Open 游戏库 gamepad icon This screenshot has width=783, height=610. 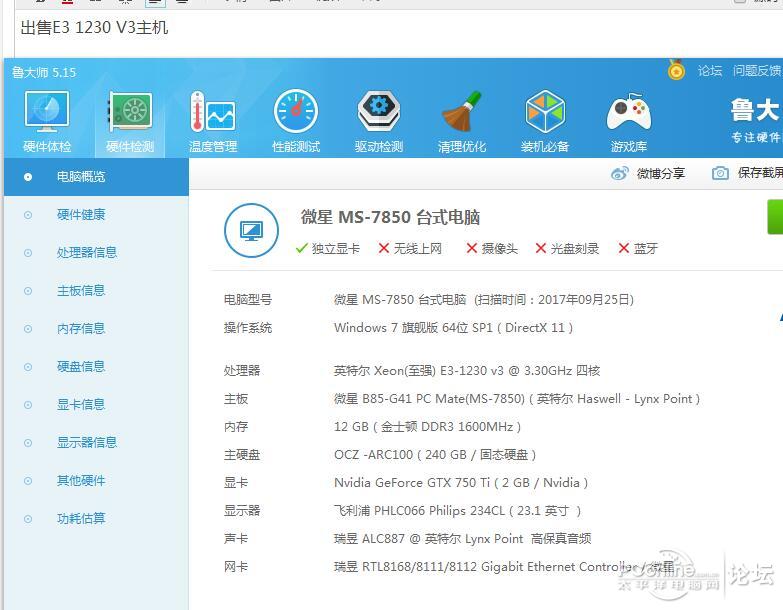pyautogui.click(x=629, y=121)
